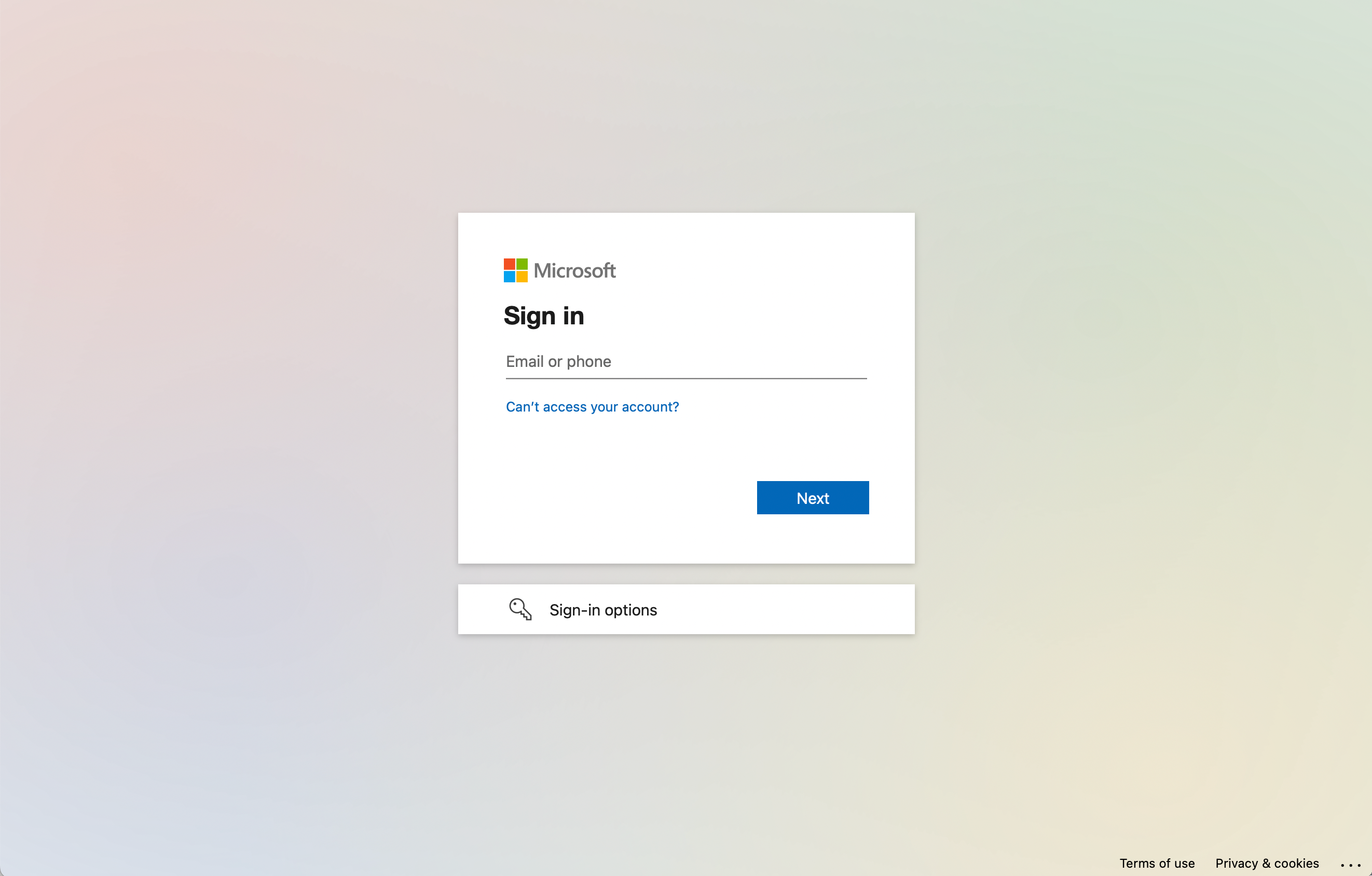Open the Can't access your account? link
The width and height of the screenshot is (1372, 876).
[592, 406]
